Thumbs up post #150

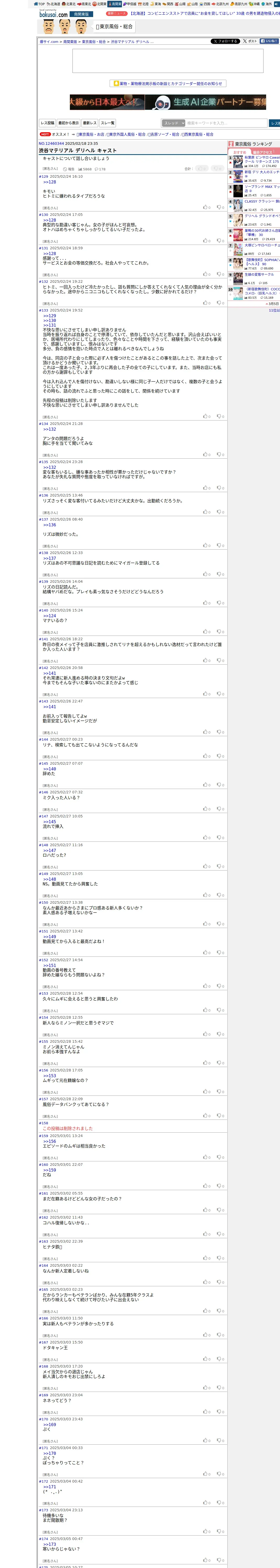[207, 924]
